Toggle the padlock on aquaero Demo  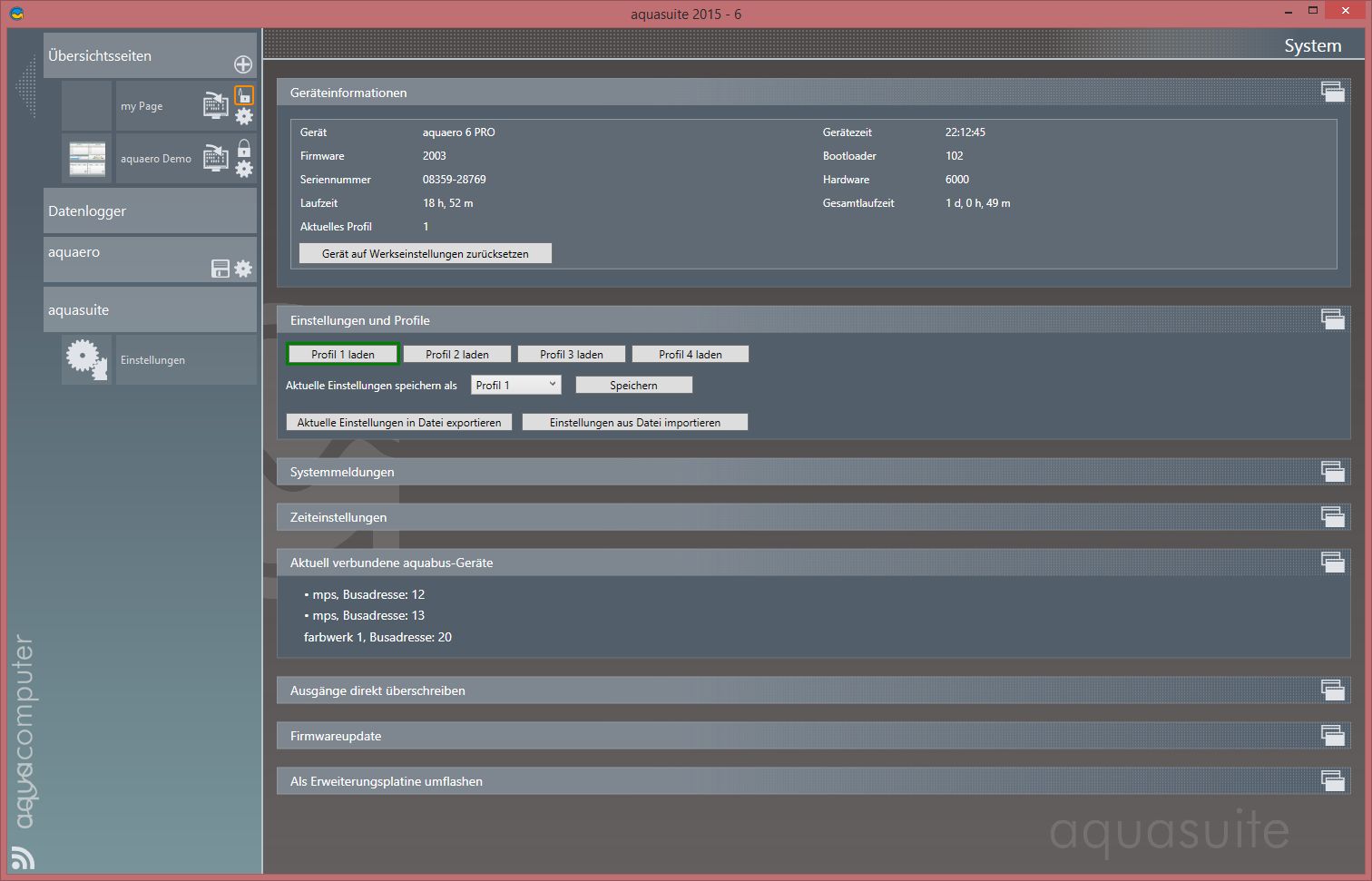(244, 148)
